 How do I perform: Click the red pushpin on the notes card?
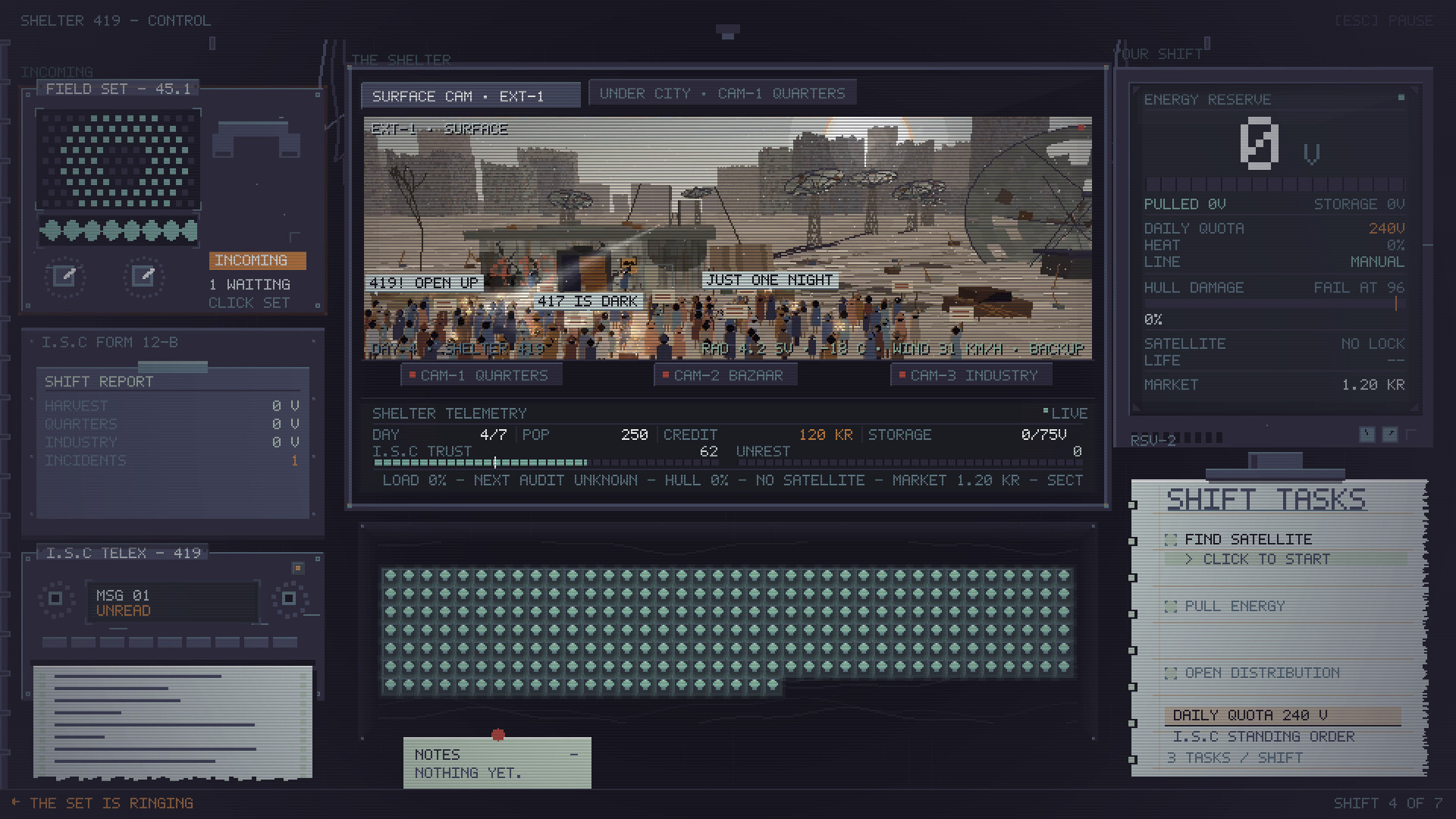point(498,734)
